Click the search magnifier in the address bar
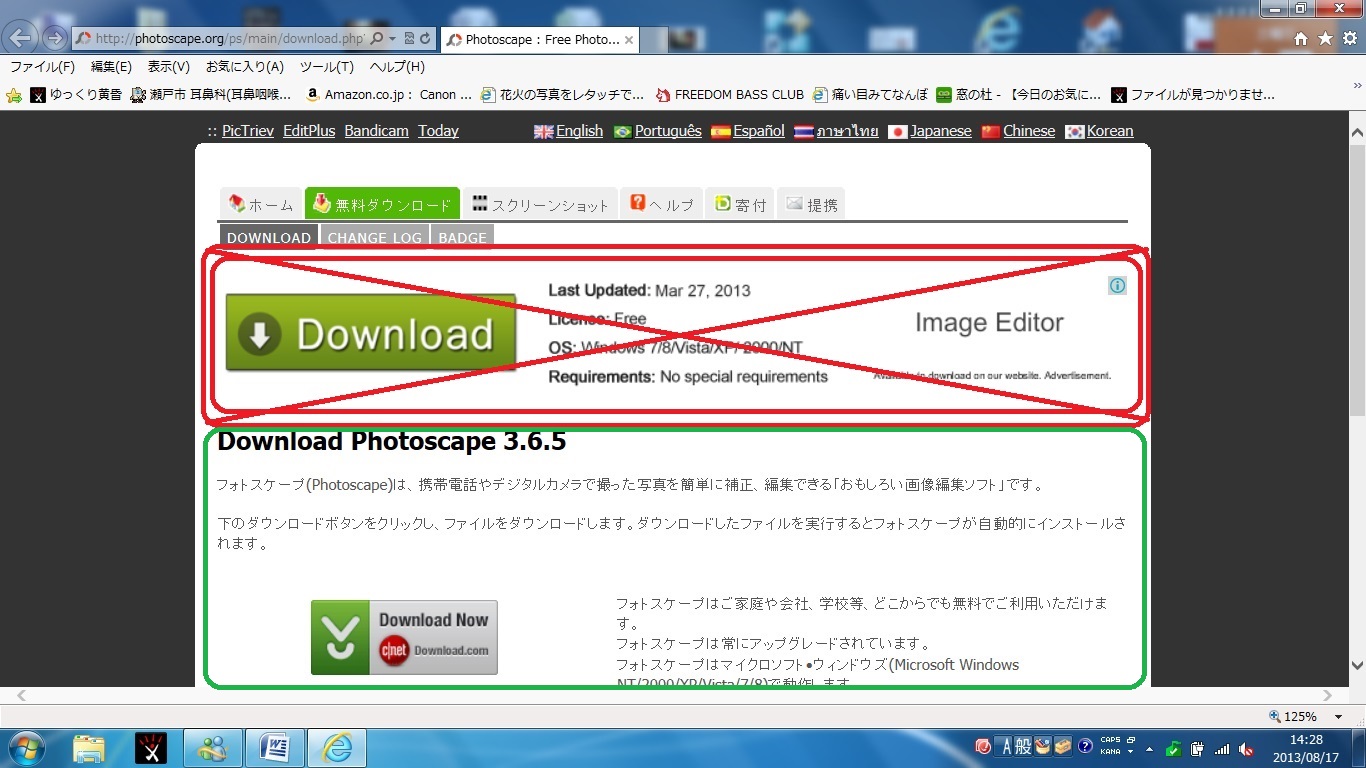1366x768 pixels. (x=377, y=39)
